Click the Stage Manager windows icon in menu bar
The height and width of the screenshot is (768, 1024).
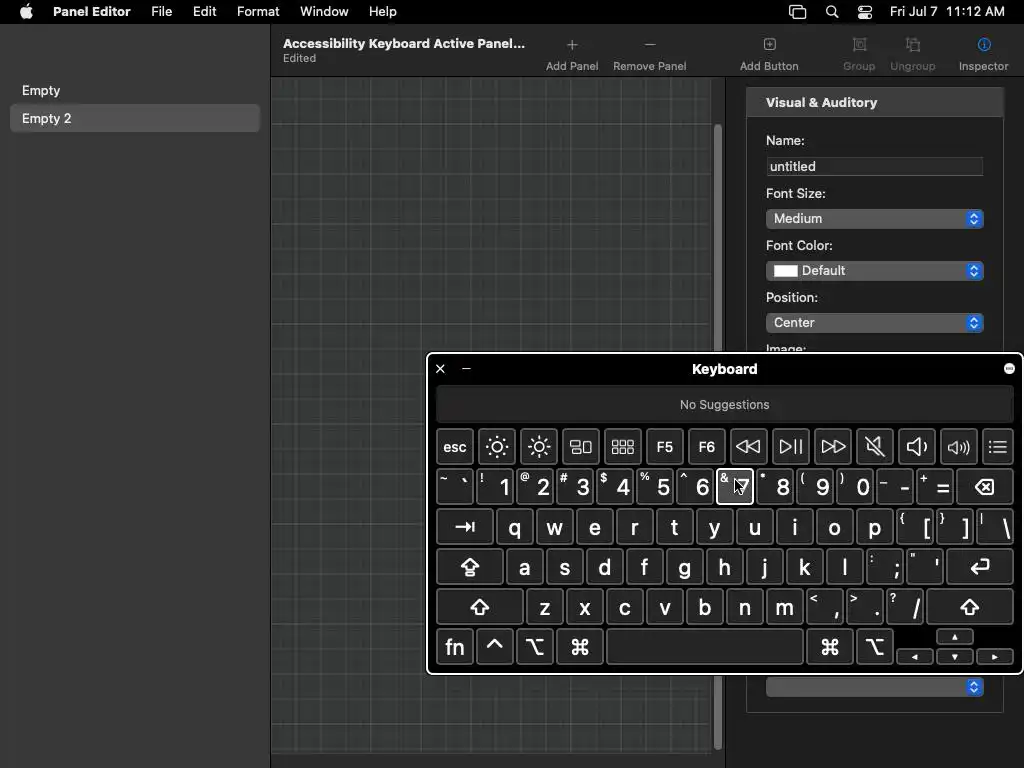click(x=797, y=12)
